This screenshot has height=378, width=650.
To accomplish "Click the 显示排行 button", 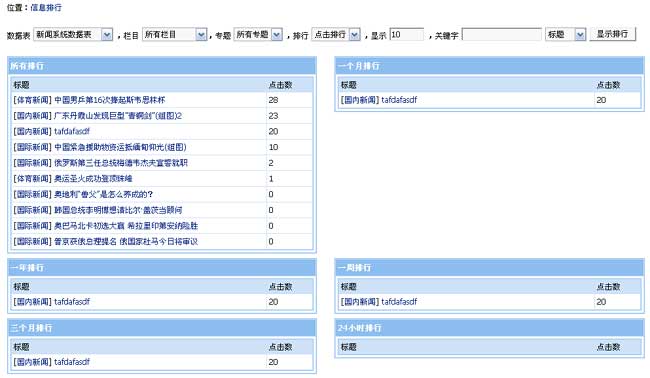I will click(x=612, y=34).
